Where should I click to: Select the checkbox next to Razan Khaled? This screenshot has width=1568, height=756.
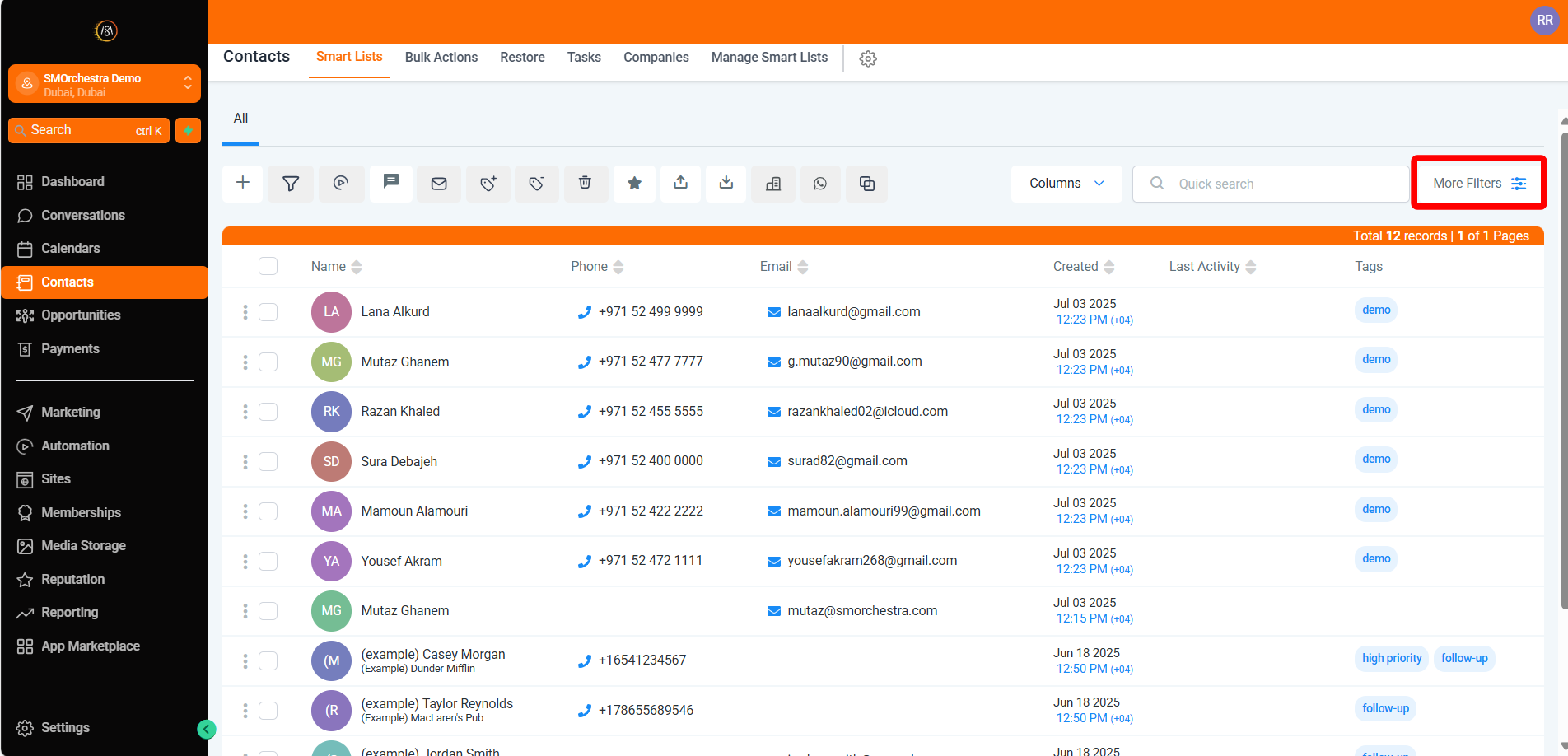point(268,412)
